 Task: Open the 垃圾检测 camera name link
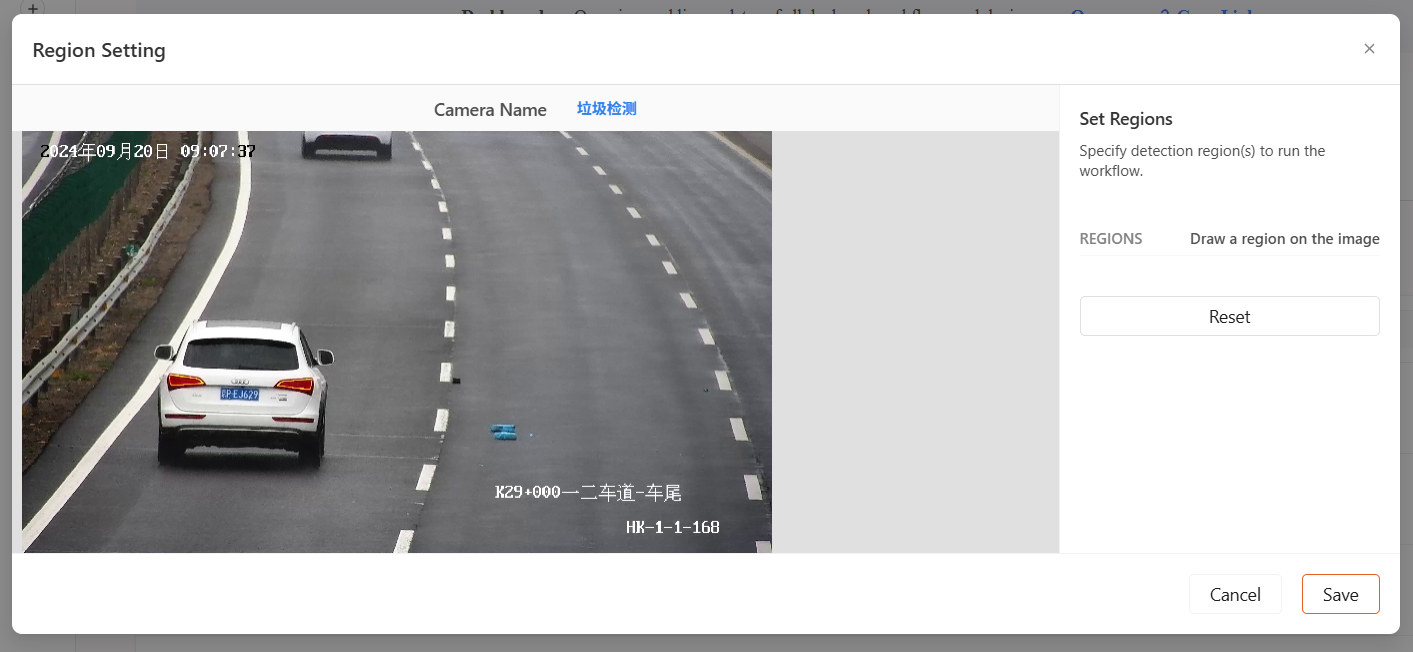pos(607,109)
